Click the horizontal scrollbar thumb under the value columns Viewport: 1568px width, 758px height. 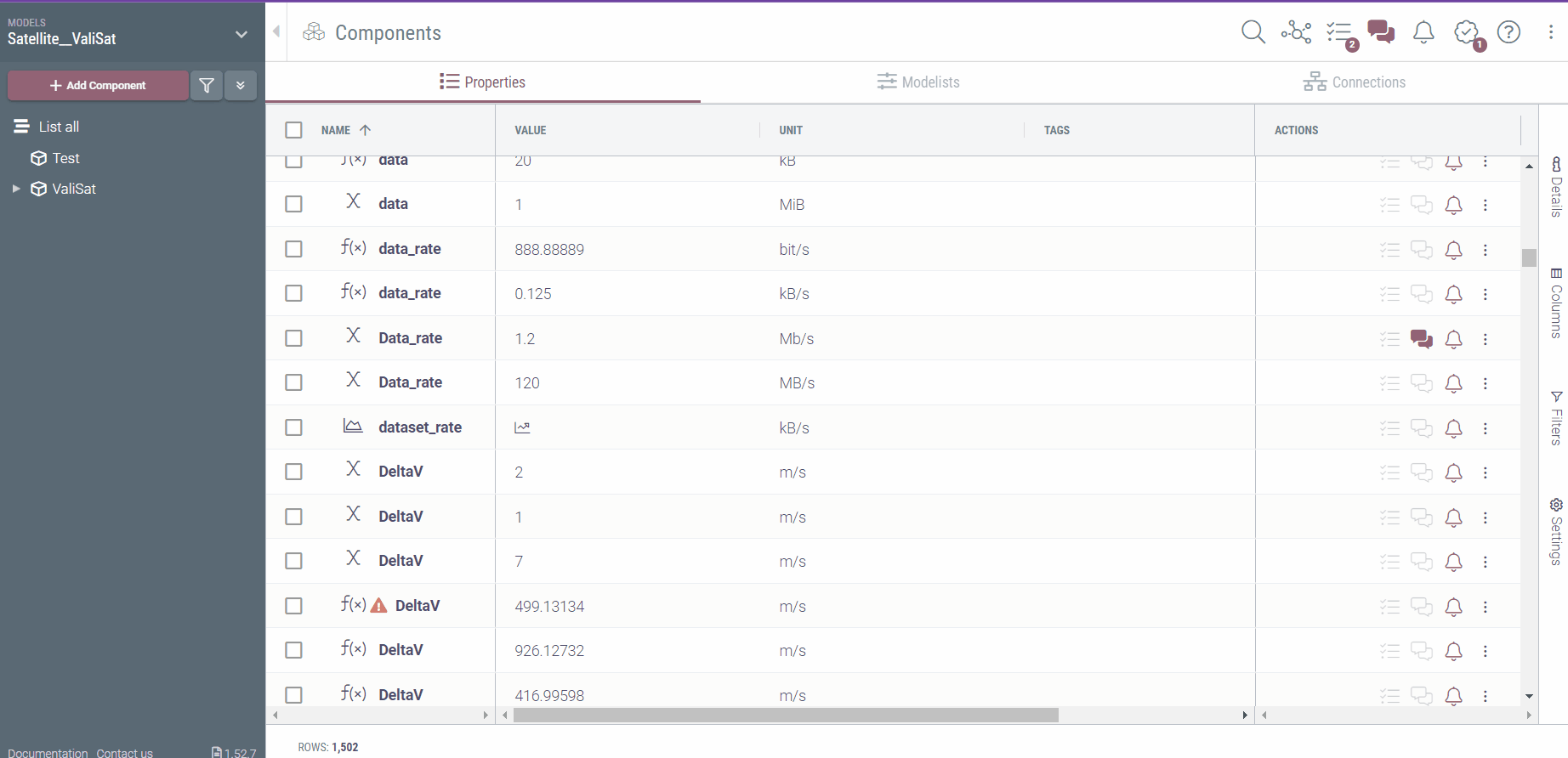tap(786, 716)
